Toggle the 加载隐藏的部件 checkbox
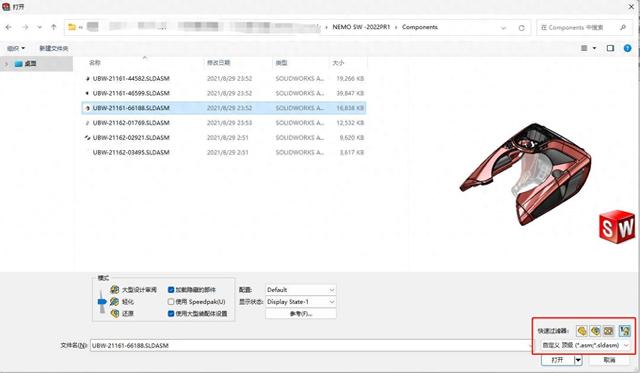This screenshot has height=373, width=640. pyautogui.click(x=171, y=290)
